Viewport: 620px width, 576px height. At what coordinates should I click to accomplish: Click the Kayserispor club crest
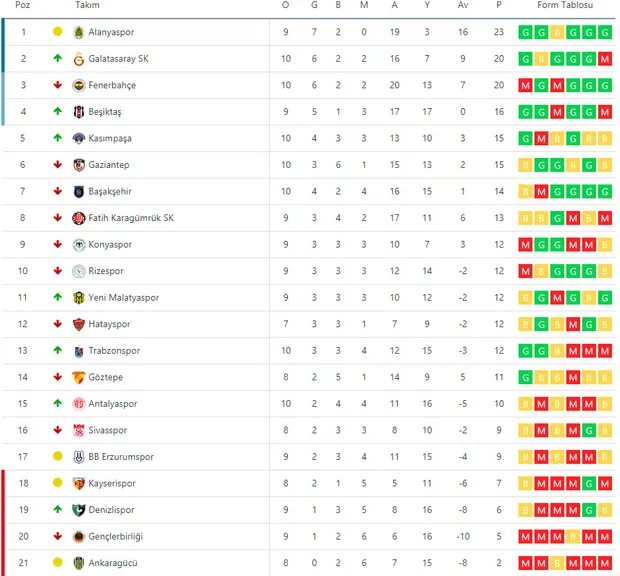pyautogui.click(x=79, y=483)
